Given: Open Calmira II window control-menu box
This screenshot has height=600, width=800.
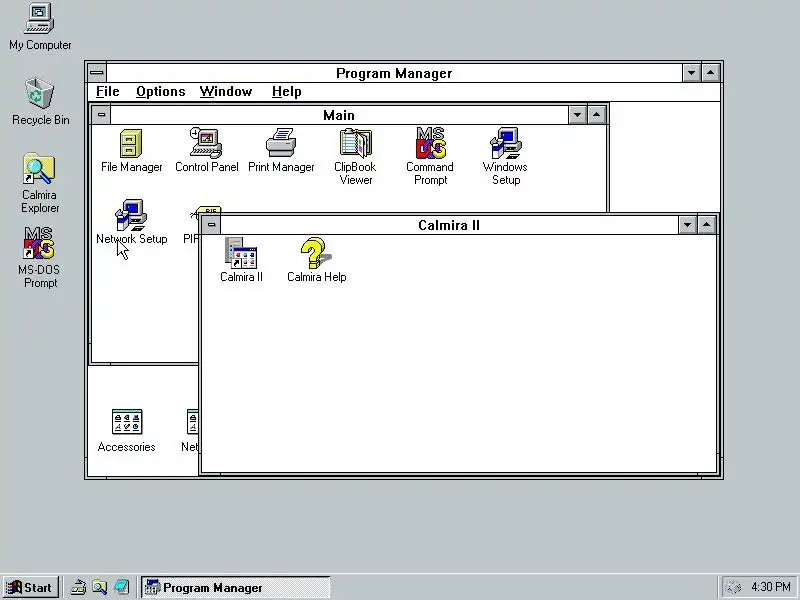Looking at the screenshot, I should pyautogui.click(x=211, y=224).
